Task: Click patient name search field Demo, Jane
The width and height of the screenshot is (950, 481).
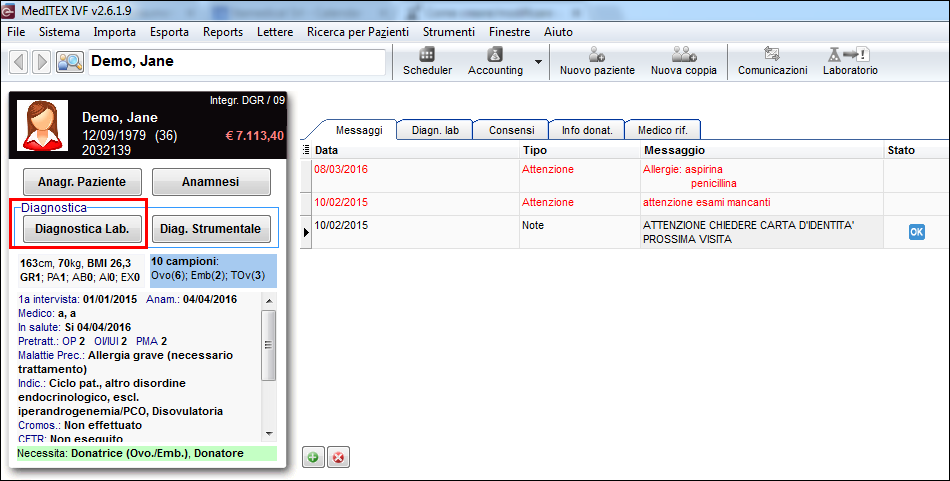Action: pyautogui.click(x=236, y=62)
